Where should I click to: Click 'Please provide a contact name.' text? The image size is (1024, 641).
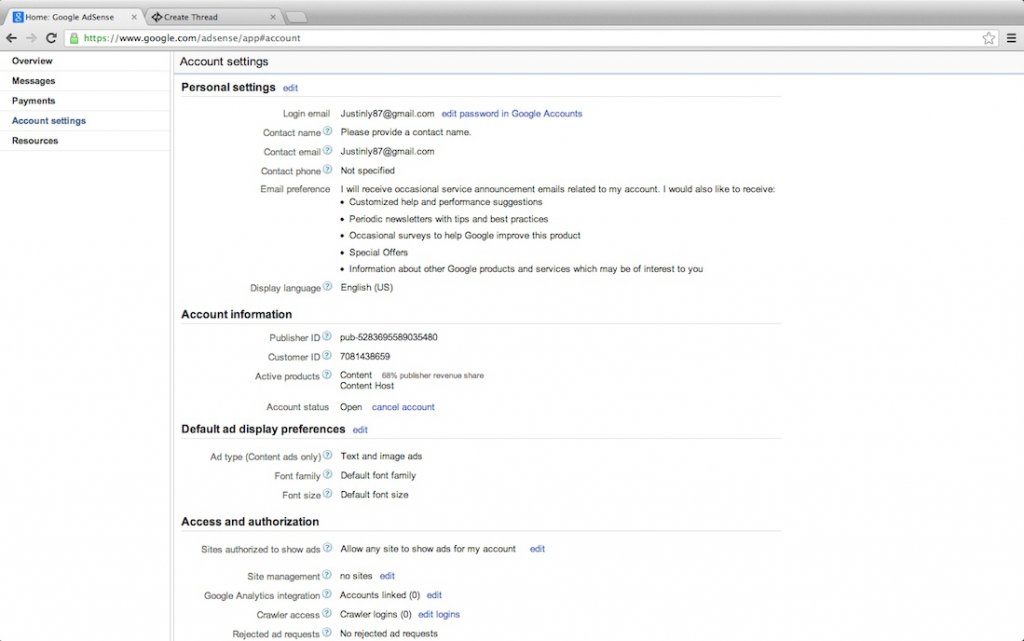coord(406,132)
